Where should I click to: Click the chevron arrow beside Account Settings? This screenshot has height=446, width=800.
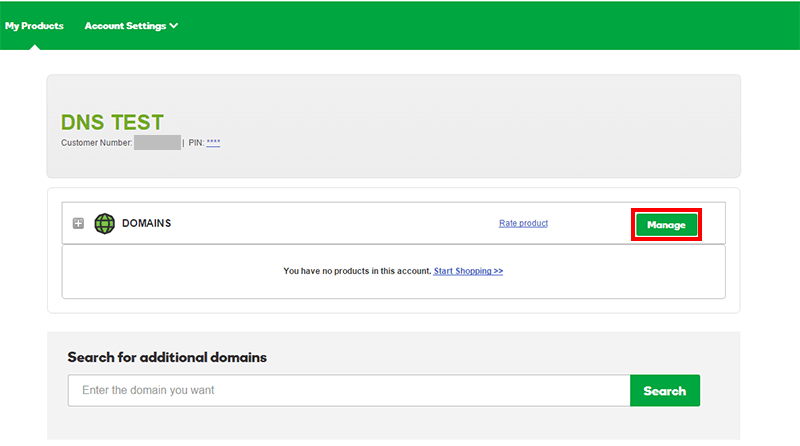(x=174, y=26)
